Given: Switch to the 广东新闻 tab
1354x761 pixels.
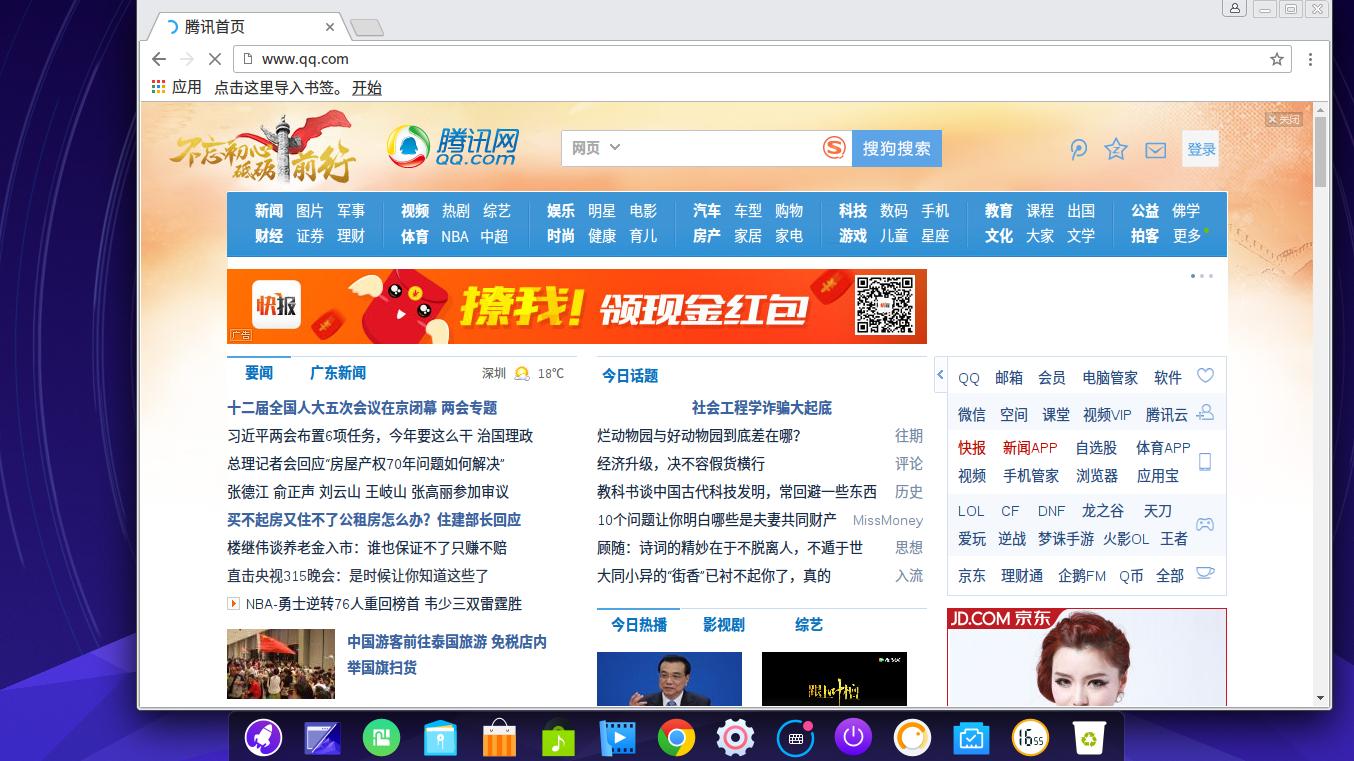Looking at the screenshot, I should click(338, 373).
